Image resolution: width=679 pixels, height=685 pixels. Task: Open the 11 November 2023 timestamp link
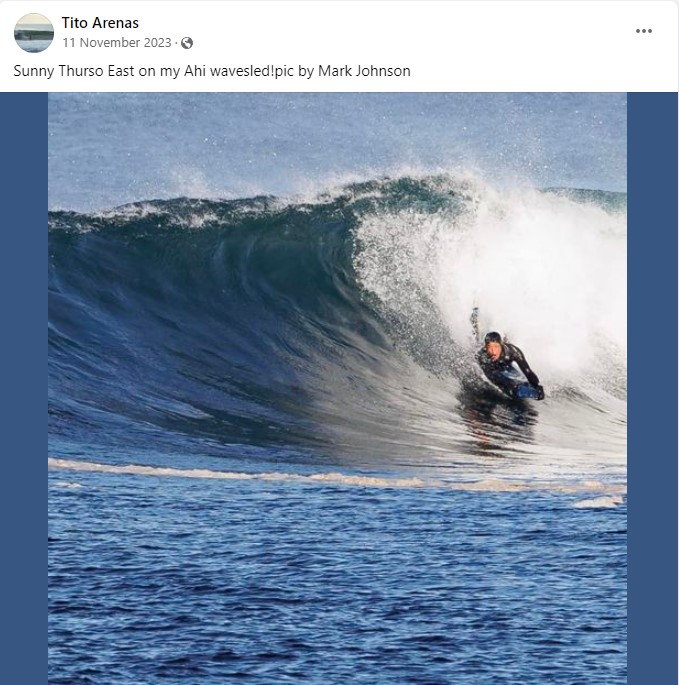pyautogui.click(x=117, y=43)
